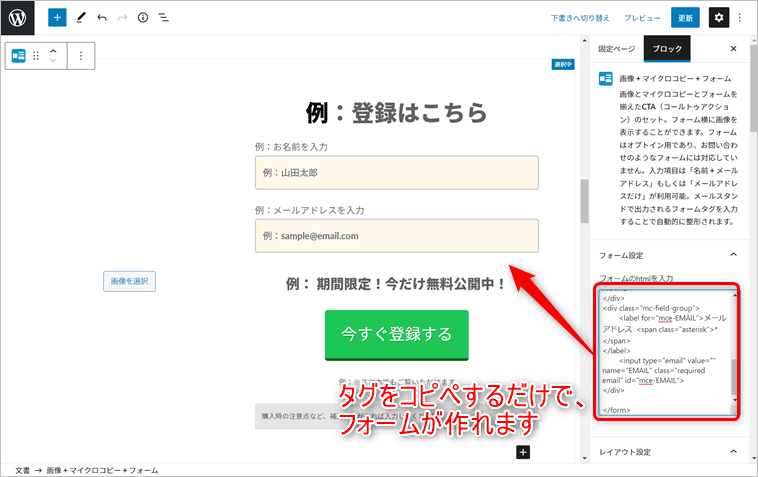758x477 pixels.
Task: Collapse the フォーム設定 panel
Action: coord(735,255)
